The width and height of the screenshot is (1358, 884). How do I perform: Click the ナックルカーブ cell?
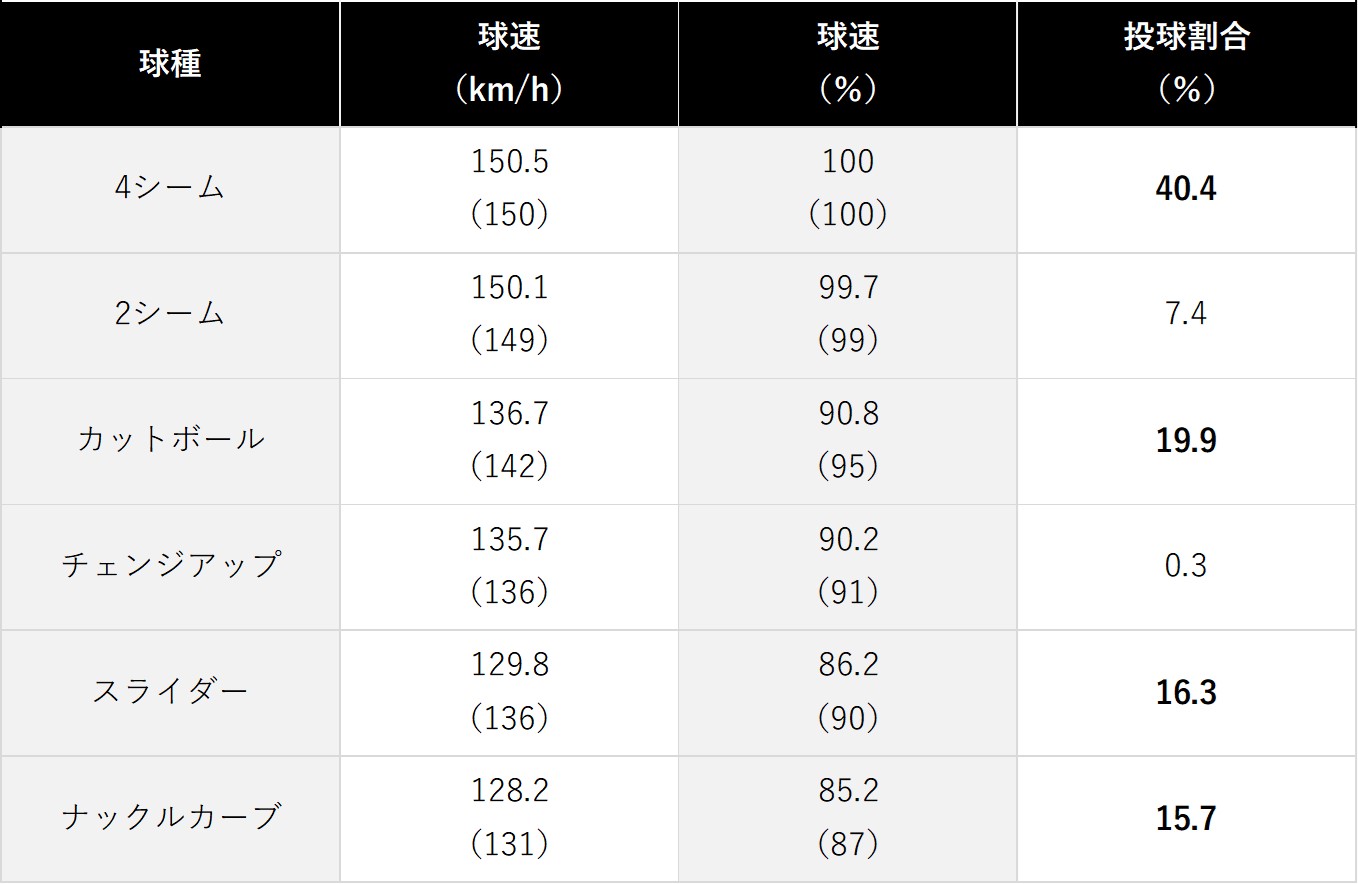click(170, 819)
